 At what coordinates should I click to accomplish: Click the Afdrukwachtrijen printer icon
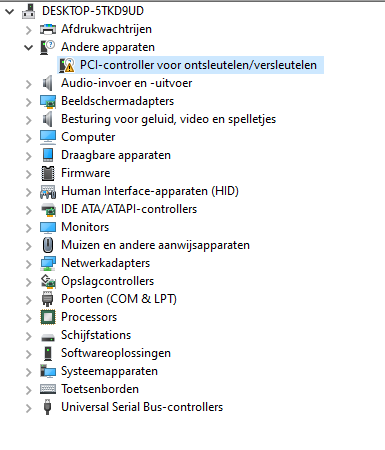(x=48, y=29)
